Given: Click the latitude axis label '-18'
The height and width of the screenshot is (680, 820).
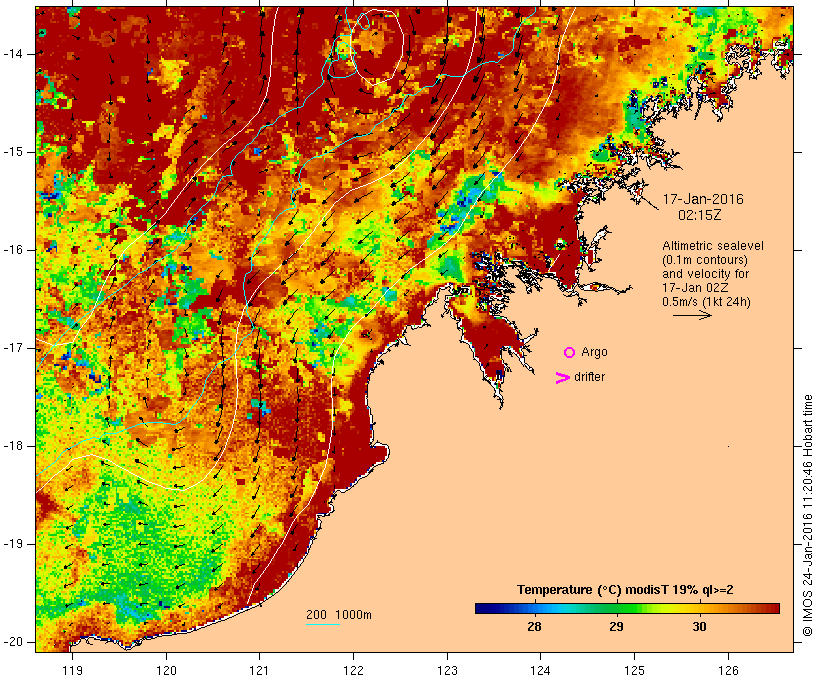Looking at the screenshot, I should tap(12, 446).
